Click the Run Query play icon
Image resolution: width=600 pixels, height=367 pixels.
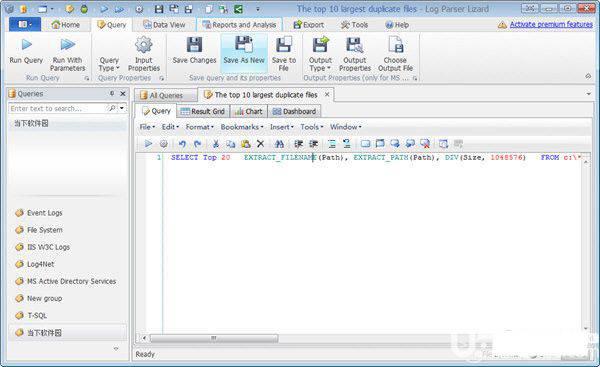[x=26, y=45]
